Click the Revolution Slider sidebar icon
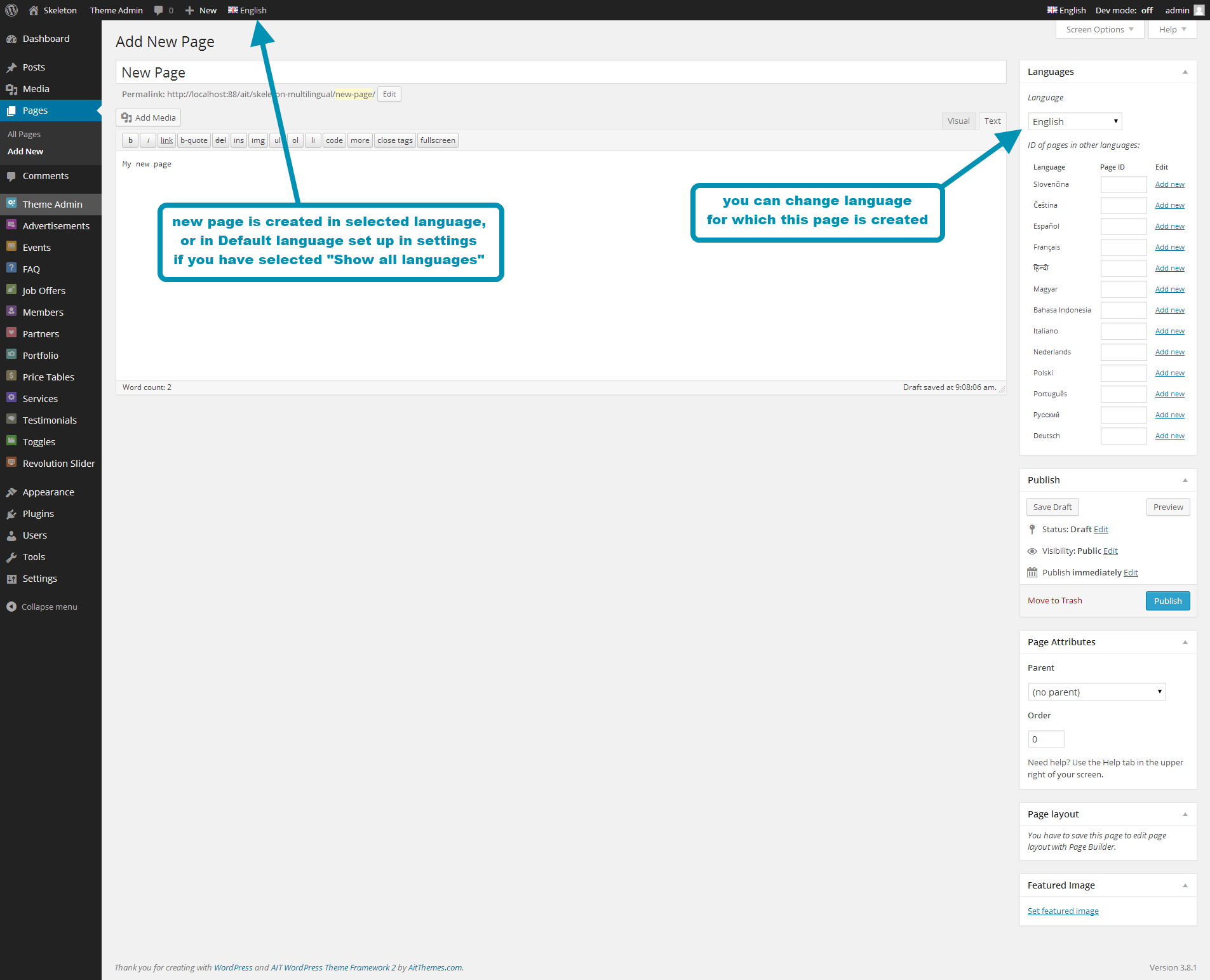Screen dimensions: 1210x980 pos(11,462)
